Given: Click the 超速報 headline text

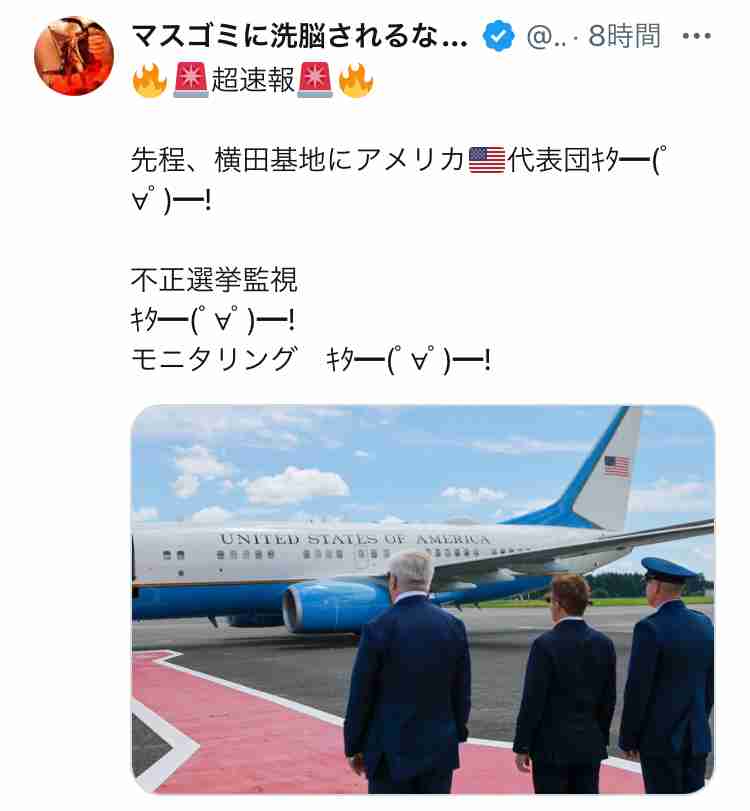Looking at the screenshot, I should pos(253,80).
